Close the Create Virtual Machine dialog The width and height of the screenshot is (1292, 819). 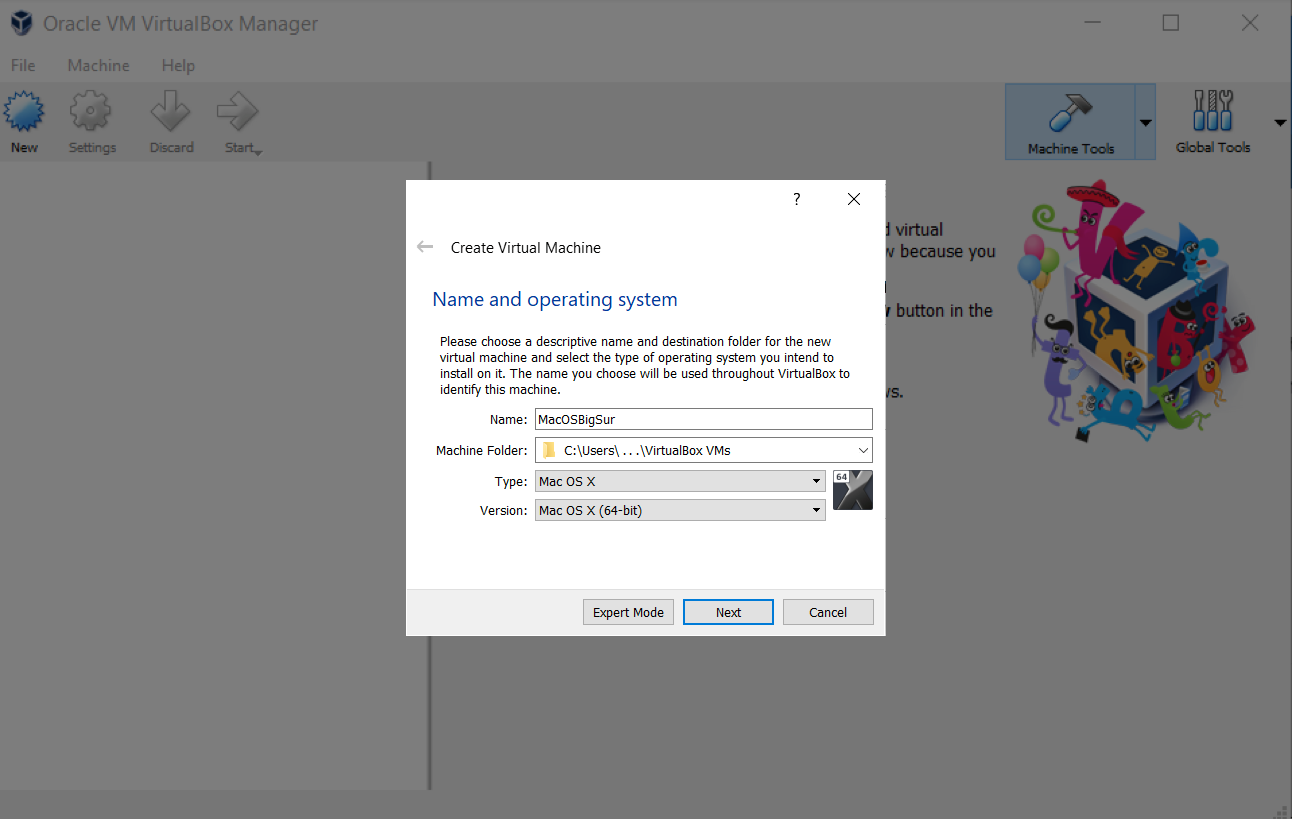(854, 199)
